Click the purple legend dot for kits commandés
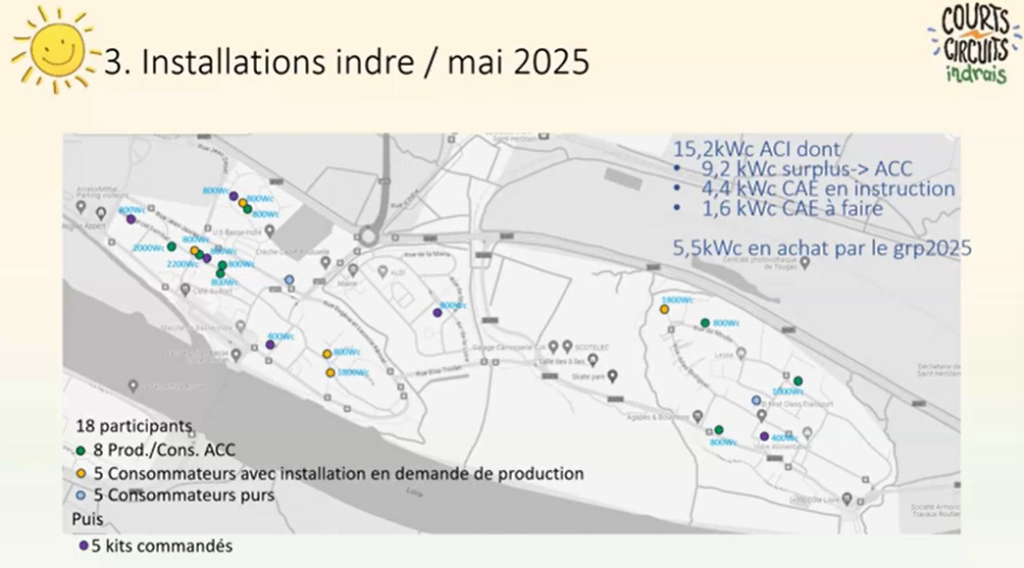This screenshot has height=568, width=1024. 81,546
